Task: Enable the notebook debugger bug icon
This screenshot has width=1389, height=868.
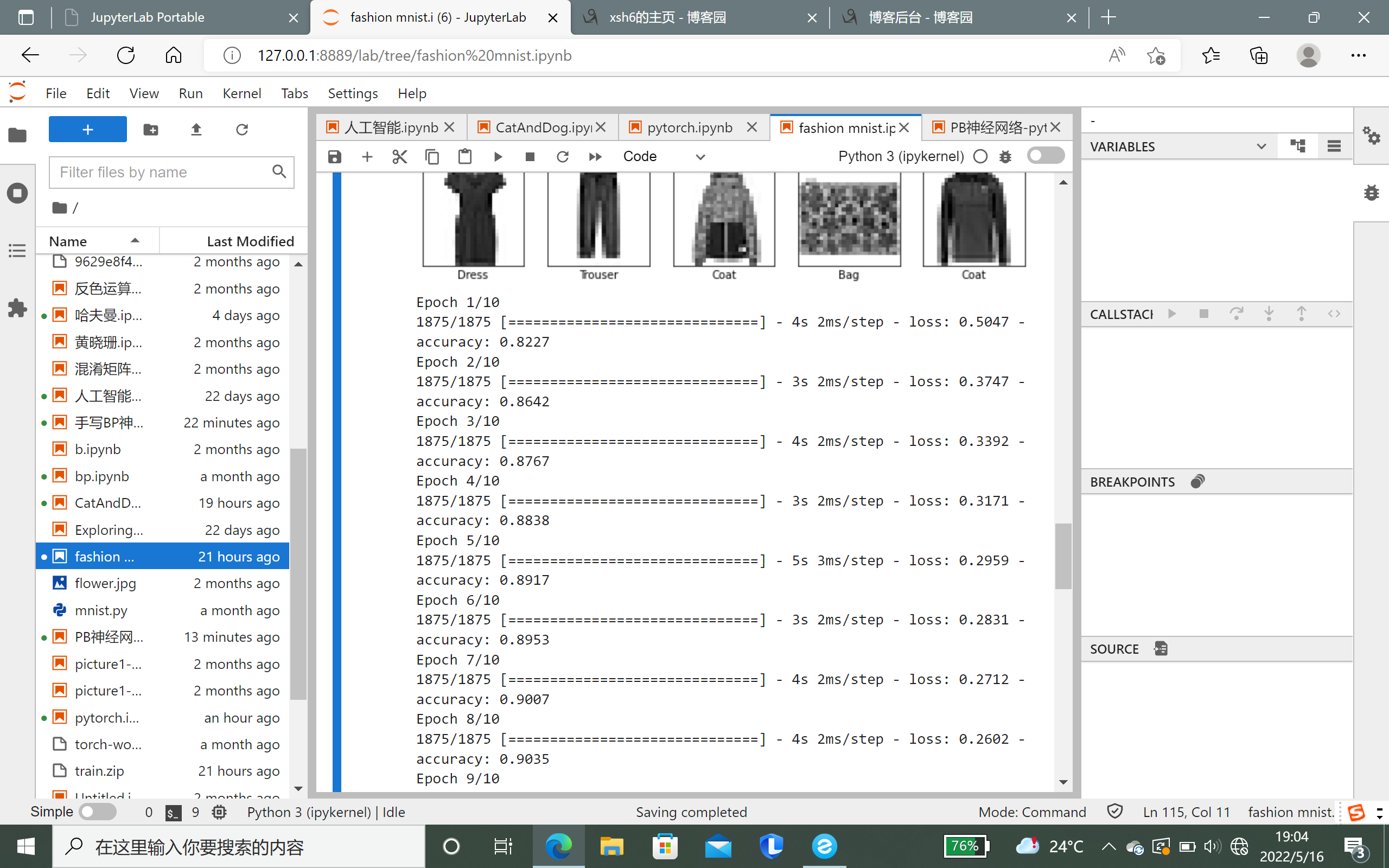Action: (x=1005, y=157)
